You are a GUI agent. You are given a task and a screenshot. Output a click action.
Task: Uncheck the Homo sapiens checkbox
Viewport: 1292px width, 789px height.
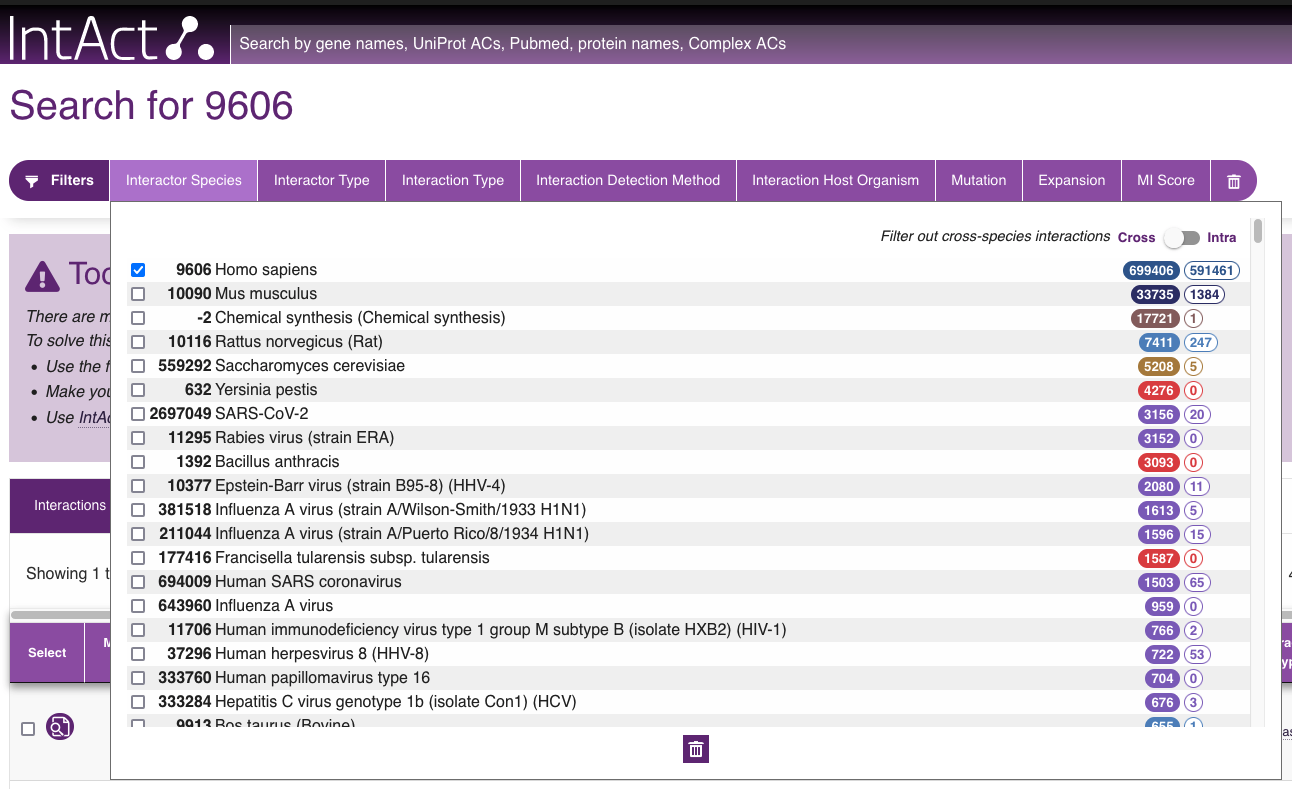tap(138, 270)
